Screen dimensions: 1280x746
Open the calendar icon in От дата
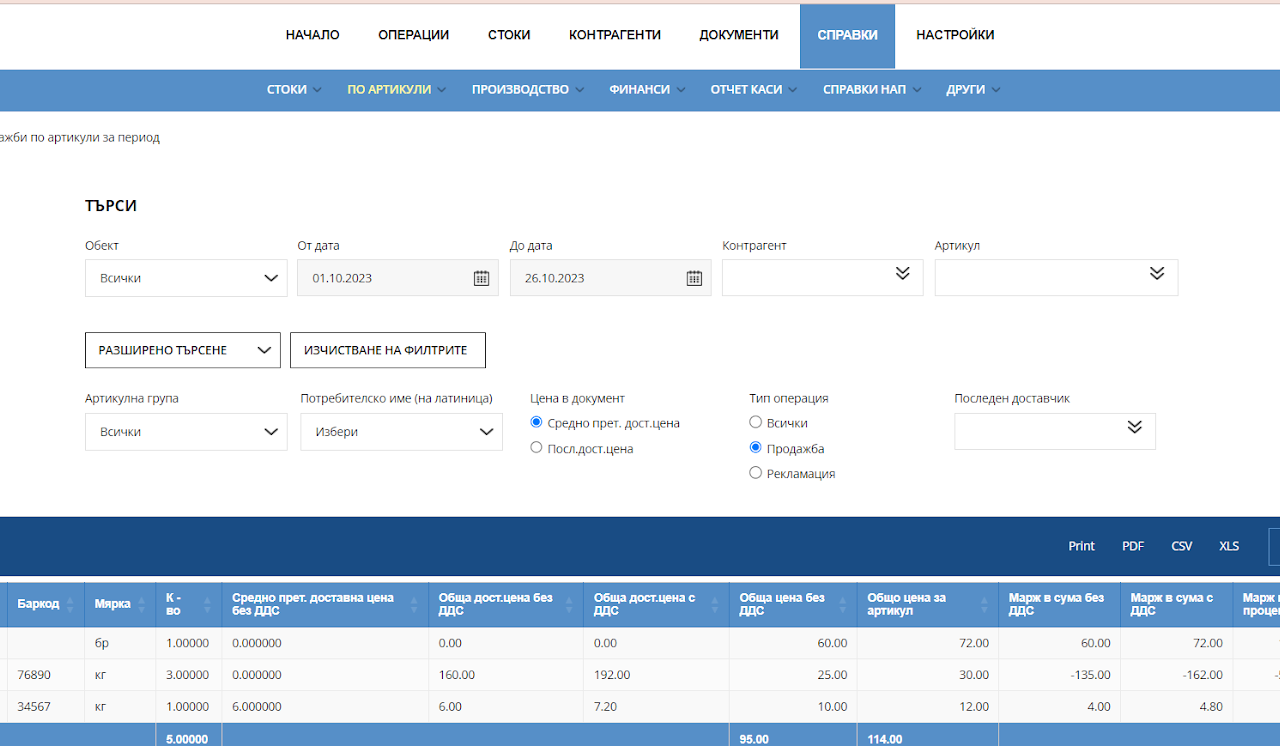click(481, 278)
